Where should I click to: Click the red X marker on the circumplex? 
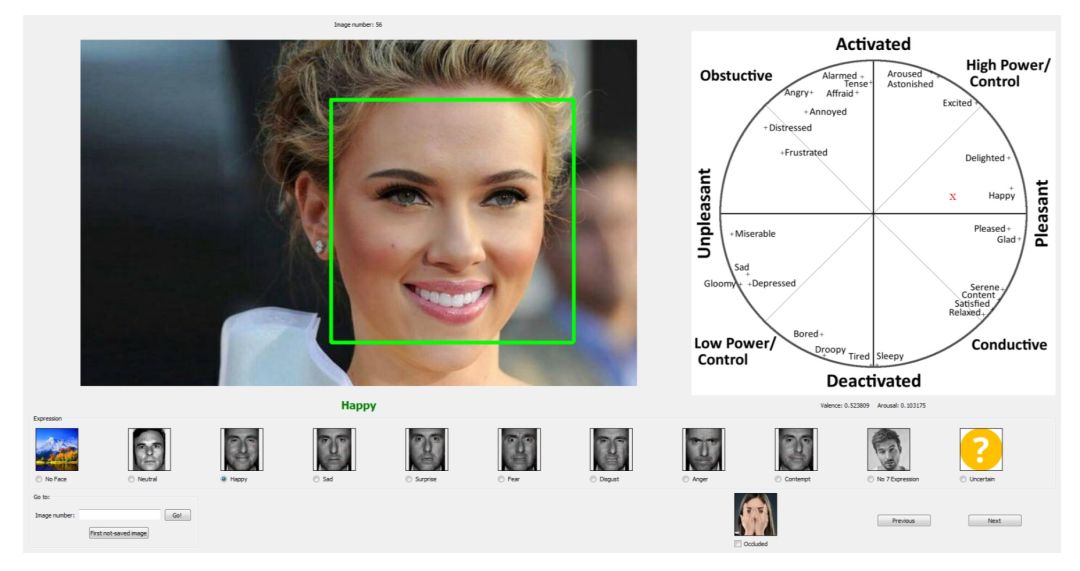point(953,197)
